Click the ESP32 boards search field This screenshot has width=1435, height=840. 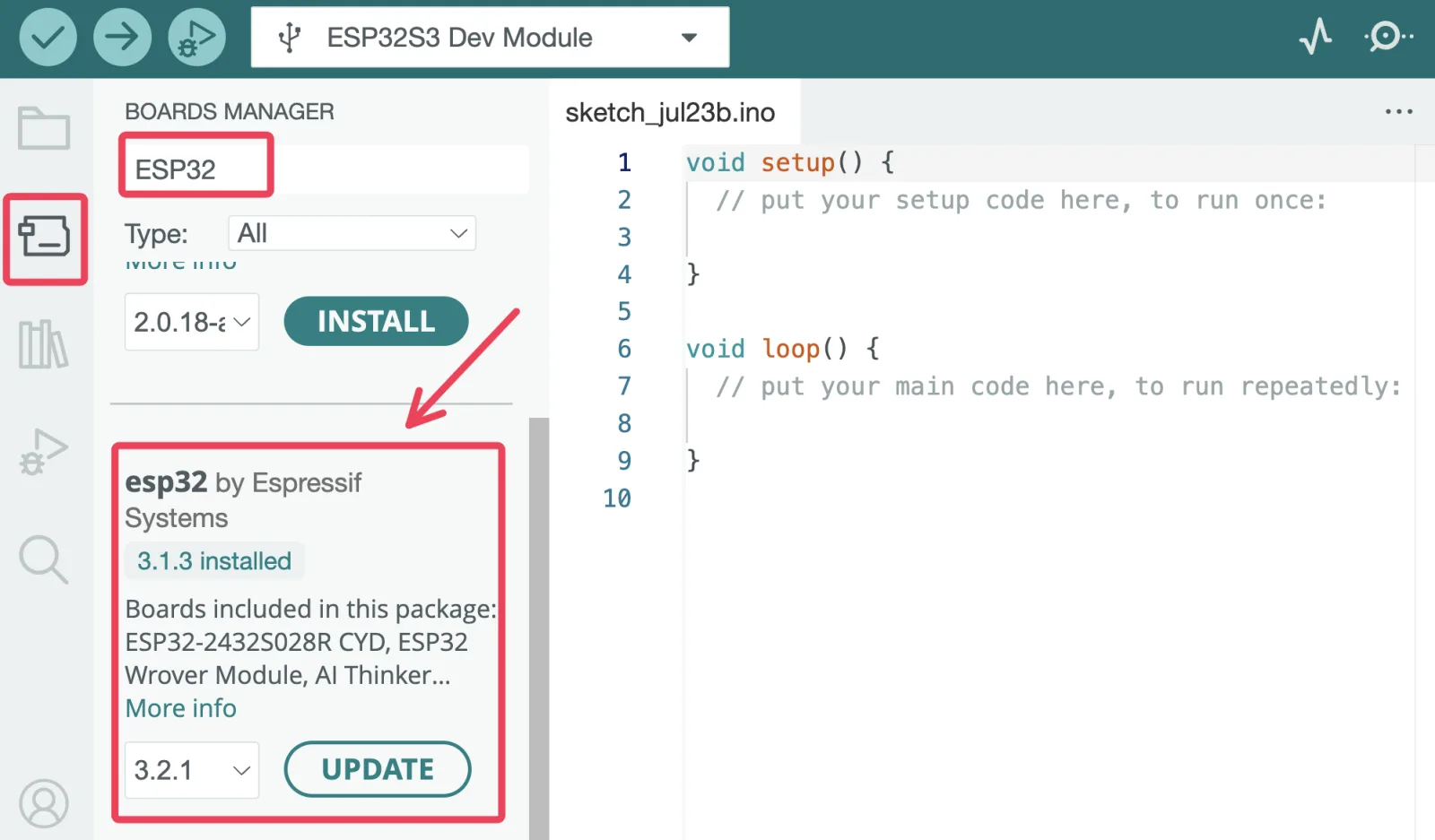pos(326,169)
